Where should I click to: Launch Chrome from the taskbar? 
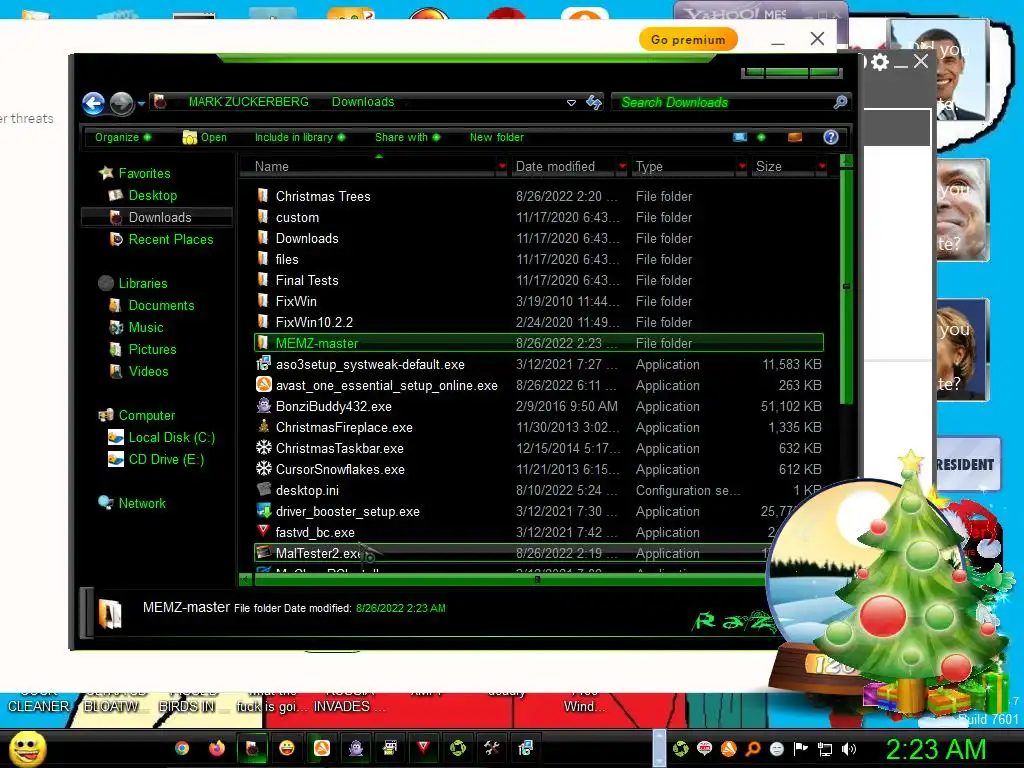coord(182,748)
